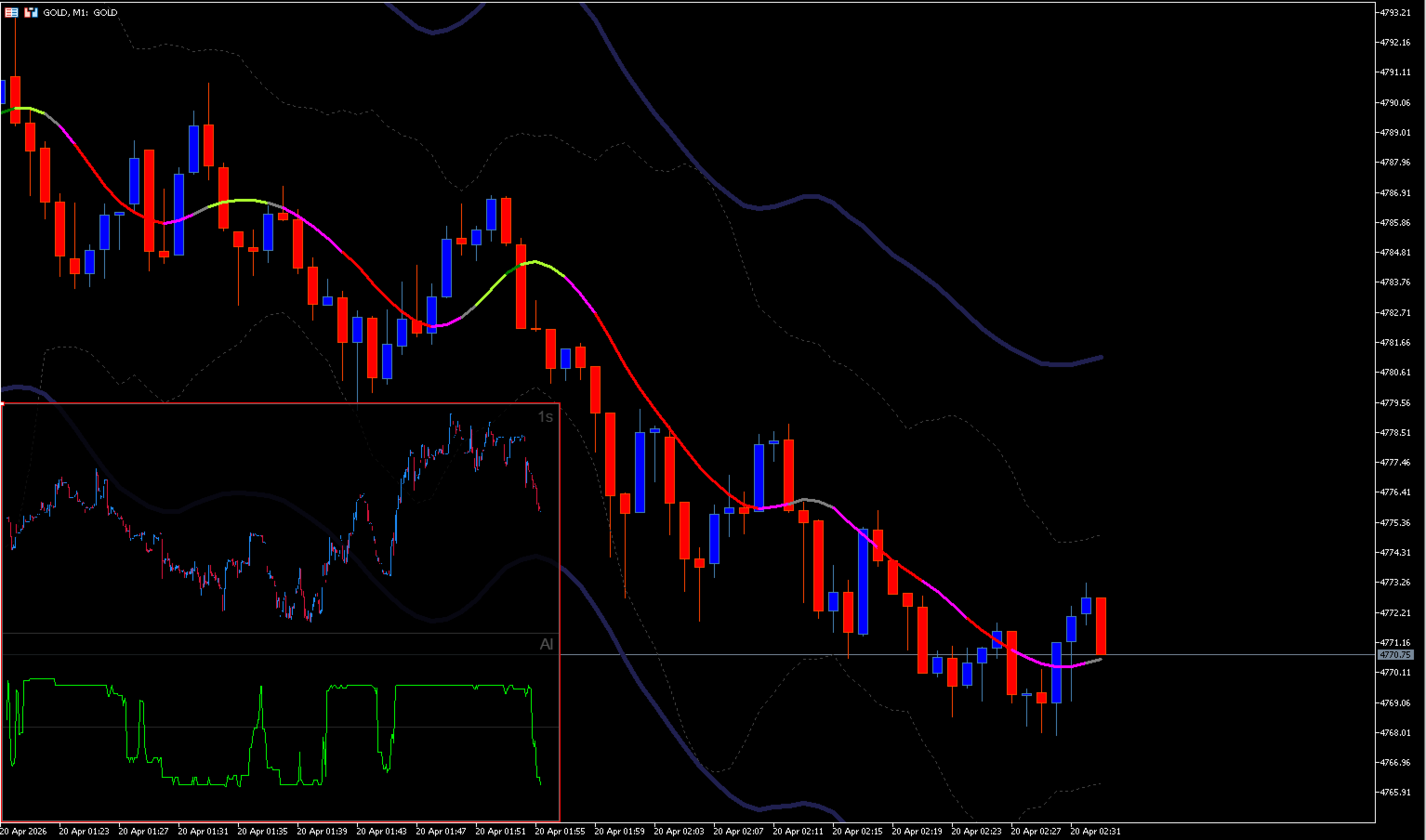Click the 1s label in the inset panel
The width and height of the screenshot is (1426, 840).
click(546, 417)
